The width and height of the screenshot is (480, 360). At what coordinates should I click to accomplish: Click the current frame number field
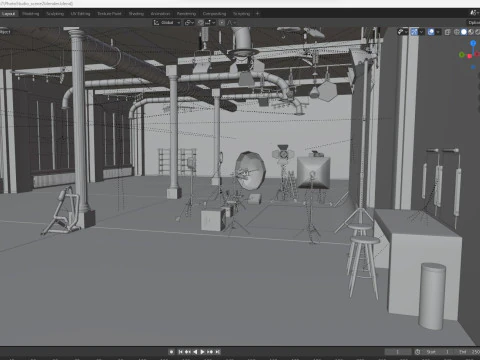click(x=398, y=352)
